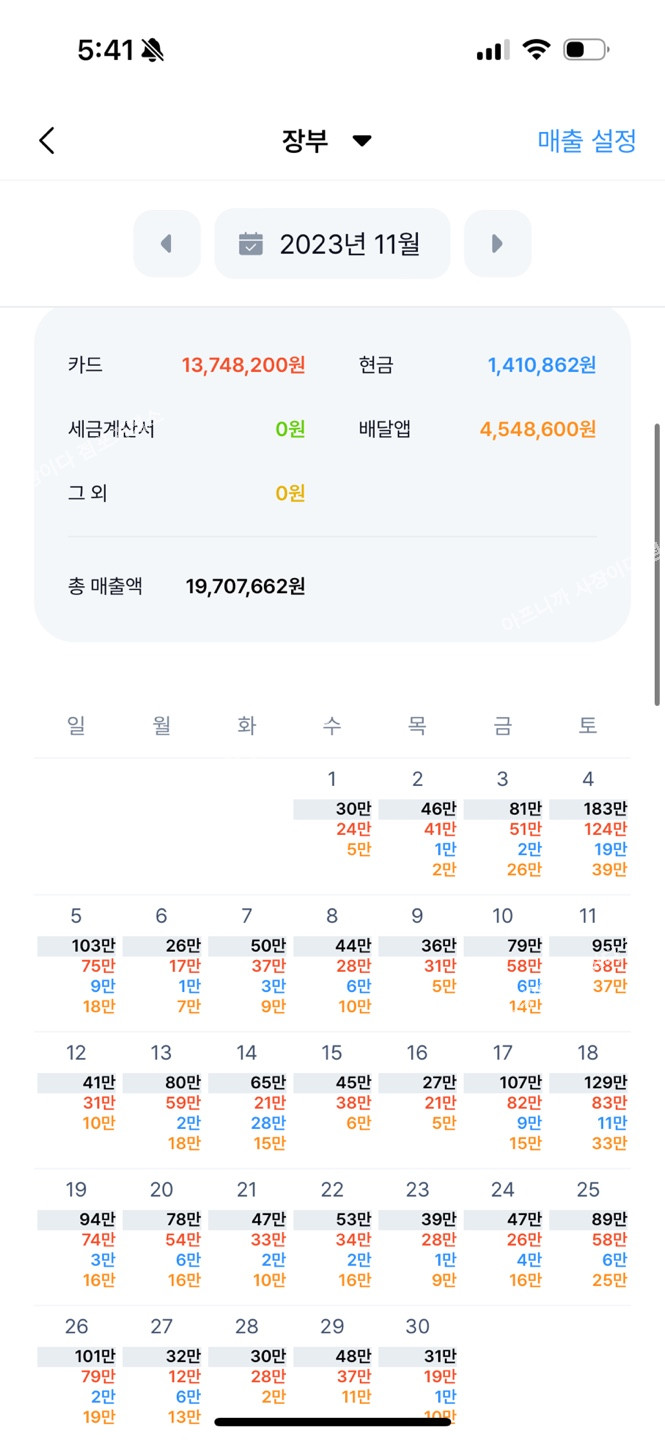Tap the 카드 amount 13,748,200원

243,365
